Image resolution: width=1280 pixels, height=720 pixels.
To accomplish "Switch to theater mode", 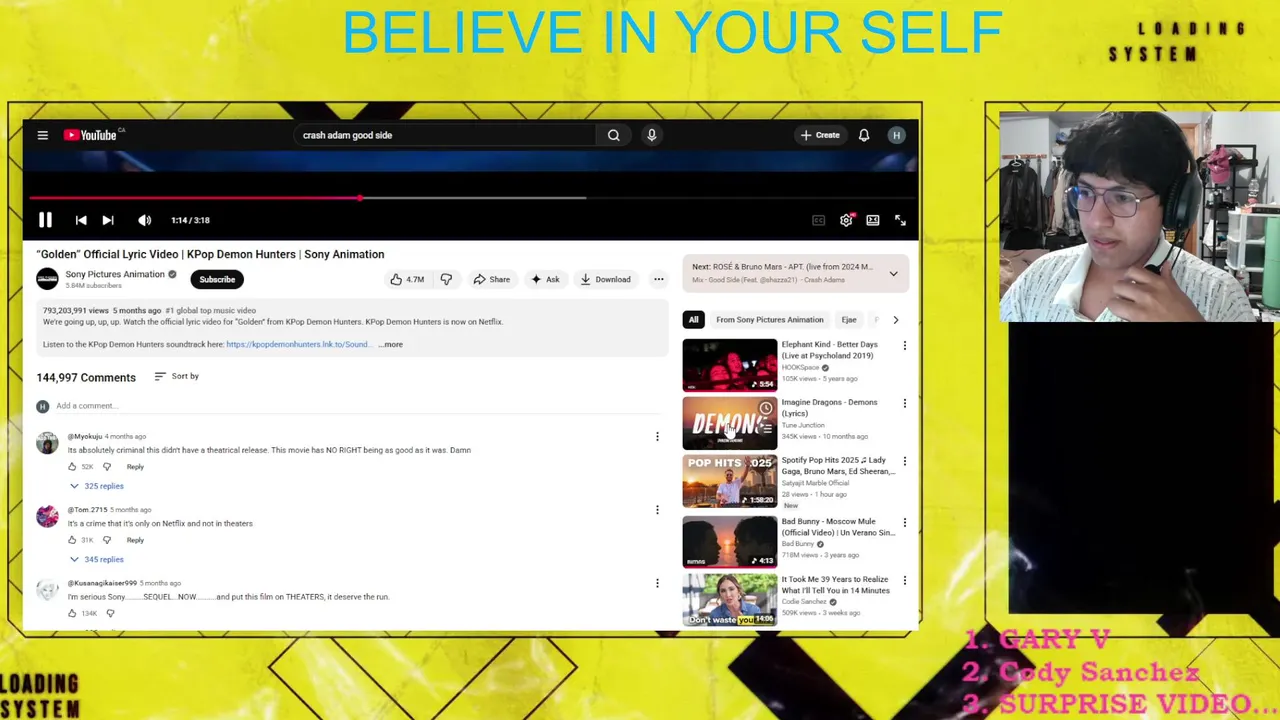I will pyautogui.click(x=873, y=220).
